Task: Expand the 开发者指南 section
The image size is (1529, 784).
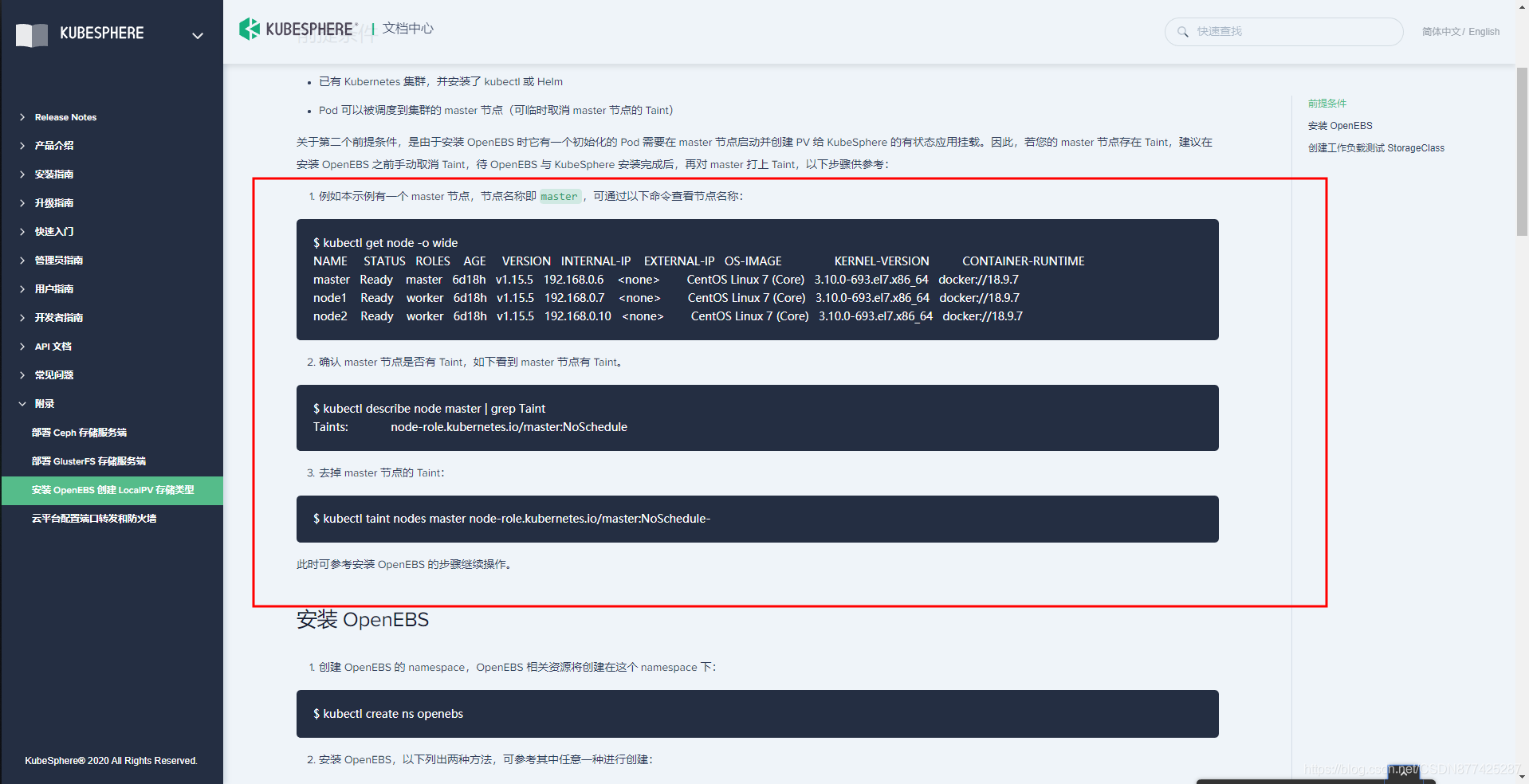Action: (x=59, y=318)
